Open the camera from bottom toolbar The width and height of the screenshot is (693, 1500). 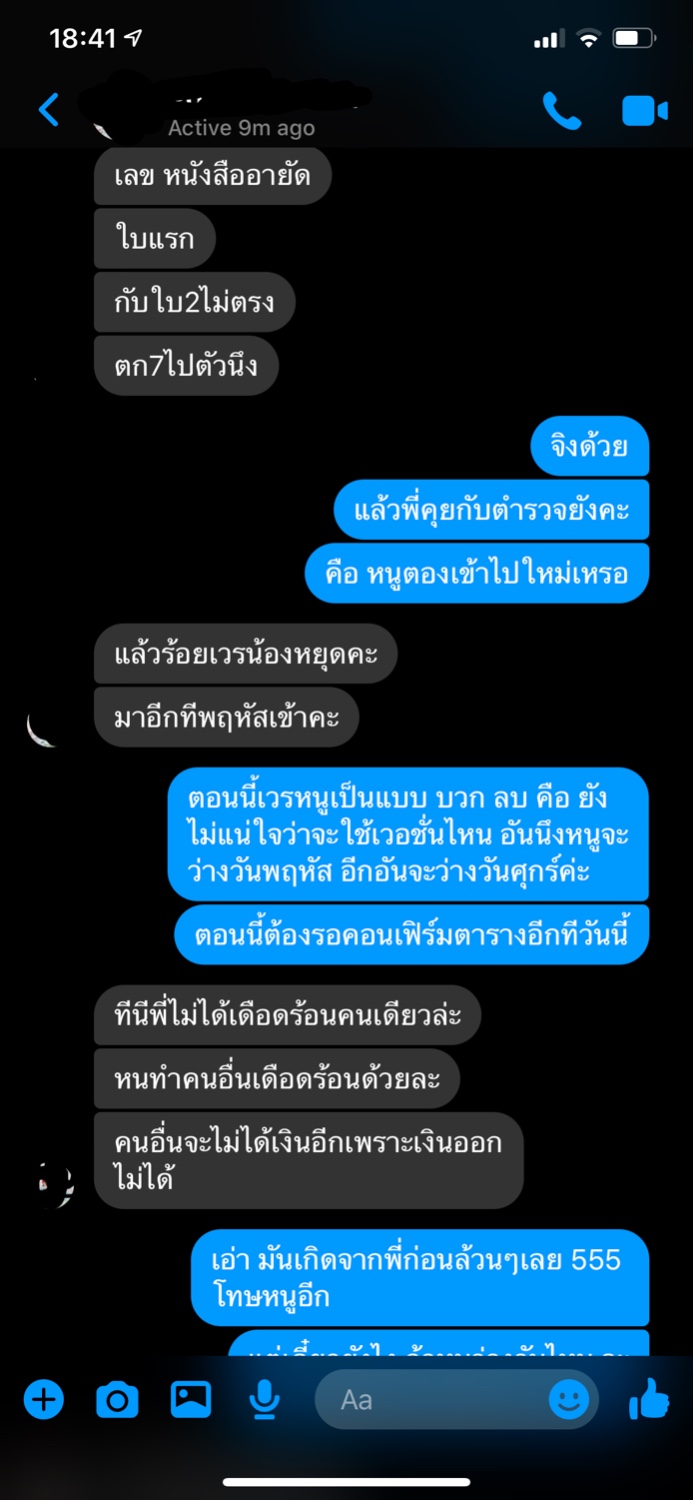(x=117, y=1400)
